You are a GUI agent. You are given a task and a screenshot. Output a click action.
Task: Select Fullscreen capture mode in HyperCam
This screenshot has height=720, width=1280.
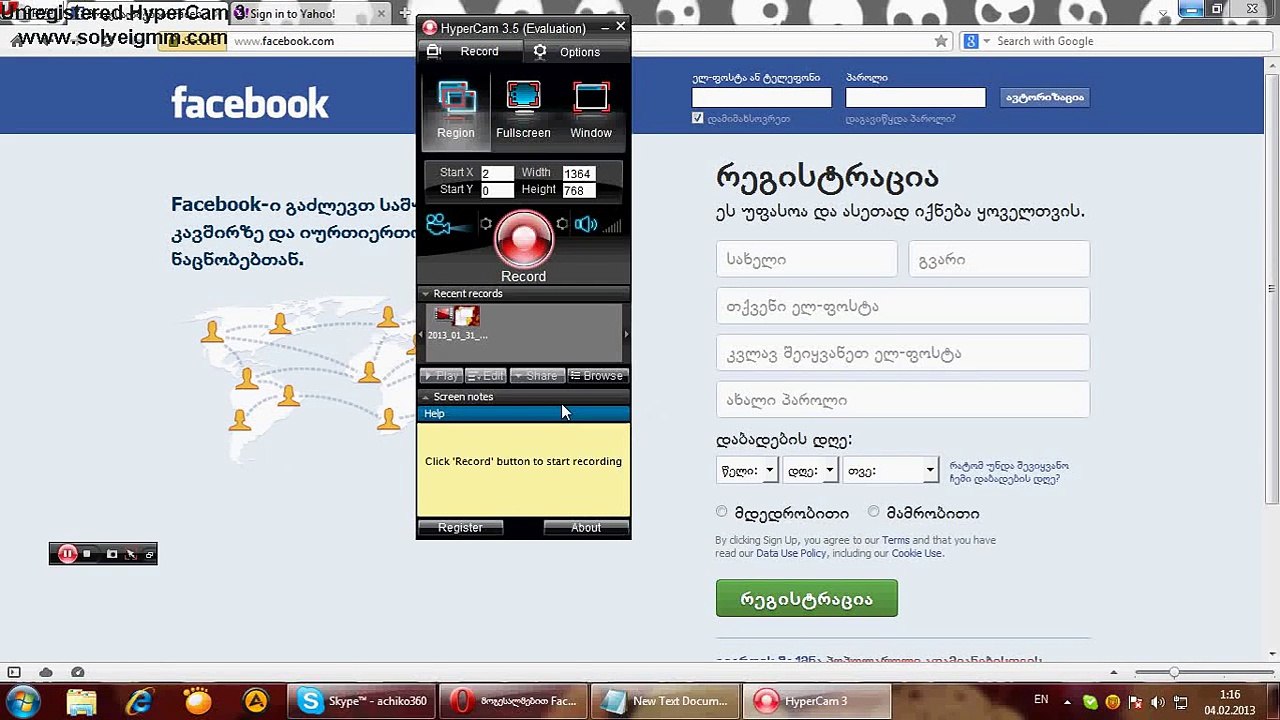point(523,110)
